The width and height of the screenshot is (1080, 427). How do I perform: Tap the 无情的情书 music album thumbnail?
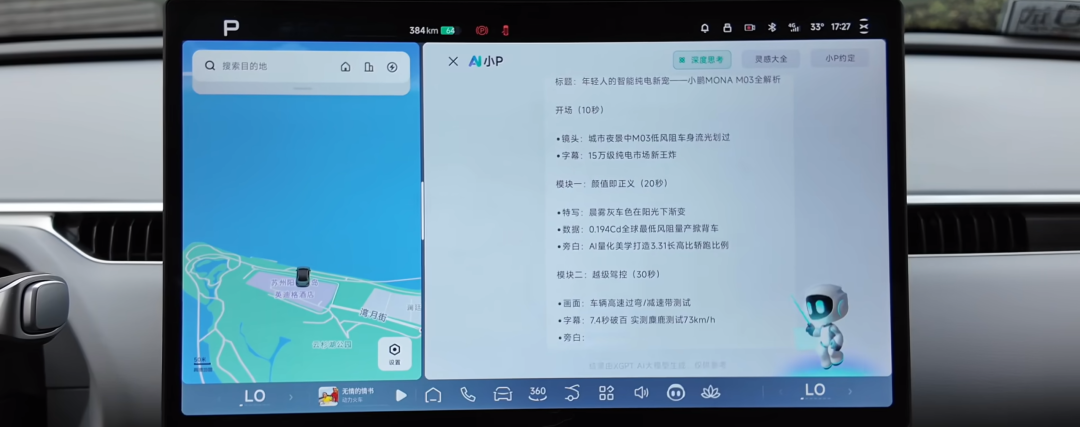(x=328, y=396)
